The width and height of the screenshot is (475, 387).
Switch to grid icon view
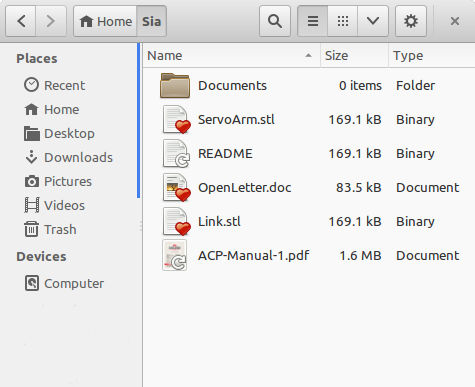343,21
